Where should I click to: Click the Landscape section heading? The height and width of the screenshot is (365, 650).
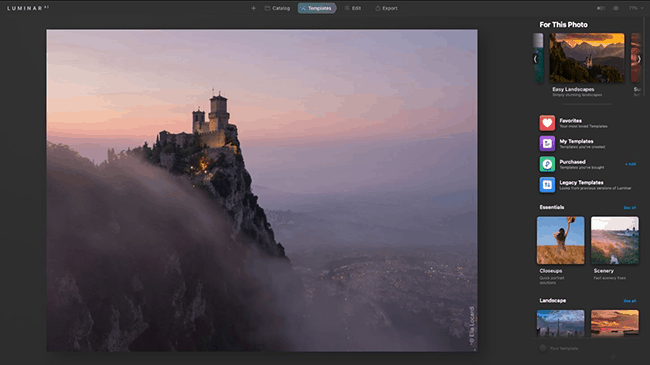(x=553, y=301)
